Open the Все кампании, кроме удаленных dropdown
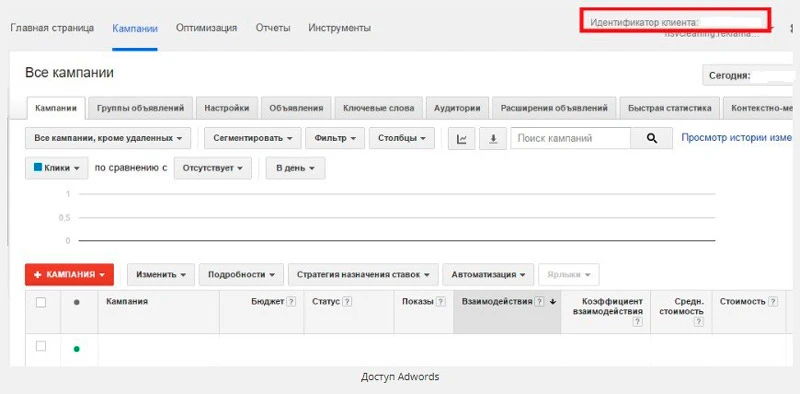The width and height of the screenshot is (800, 394). pos(108,138)
